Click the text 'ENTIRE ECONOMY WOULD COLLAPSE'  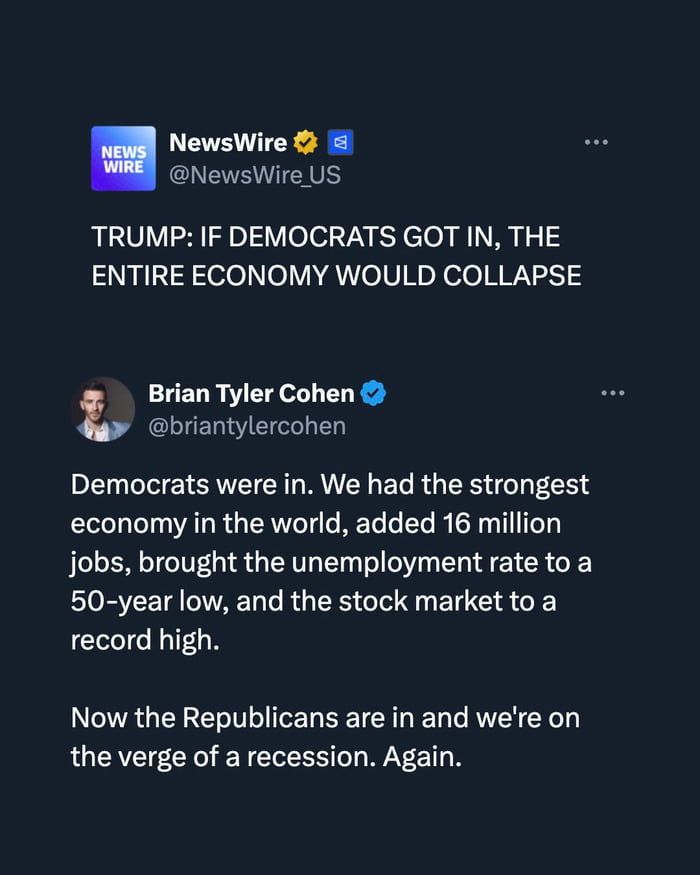tap(336, 275)
